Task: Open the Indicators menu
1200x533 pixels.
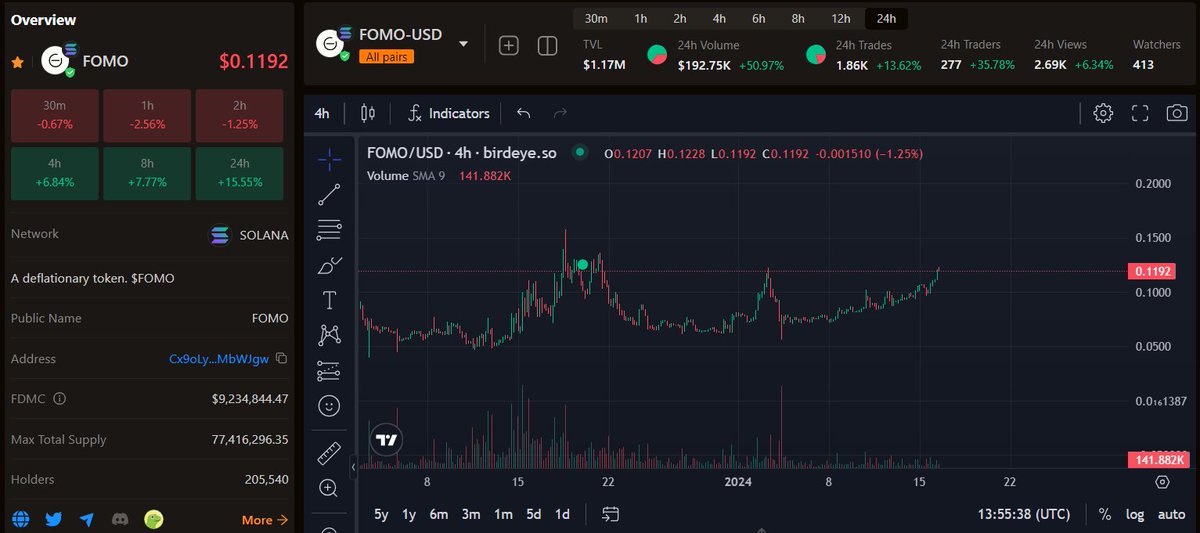Action: tap(448, 113)
